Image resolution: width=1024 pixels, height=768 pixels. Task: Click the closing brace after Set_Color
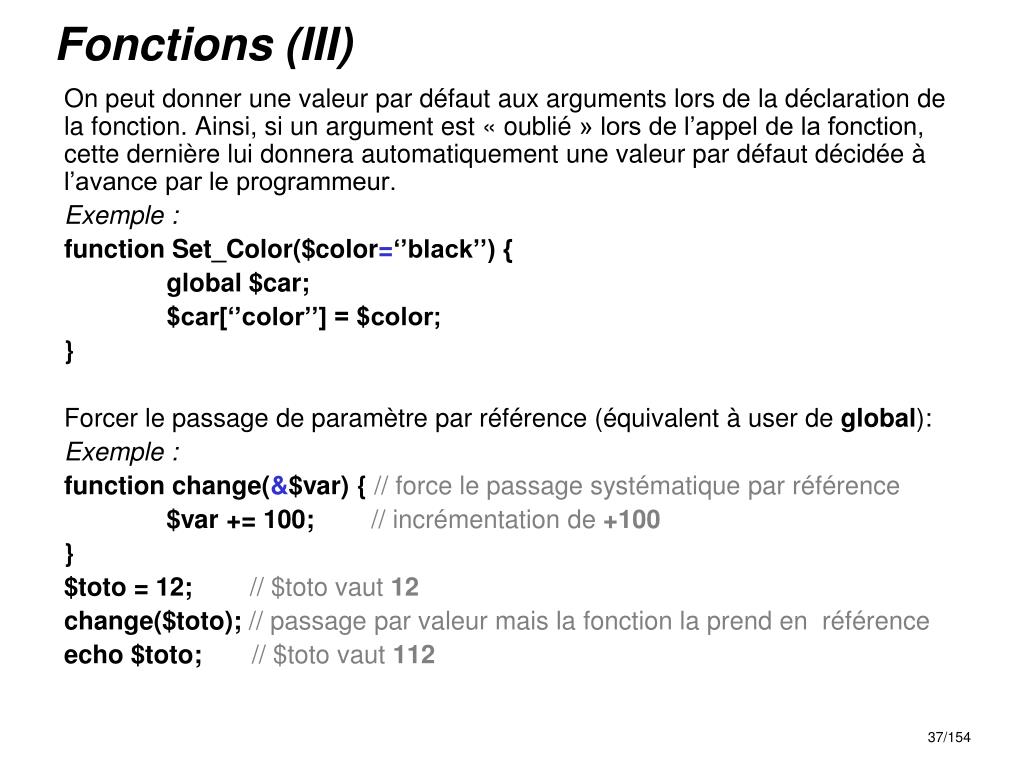coord(69,351)
